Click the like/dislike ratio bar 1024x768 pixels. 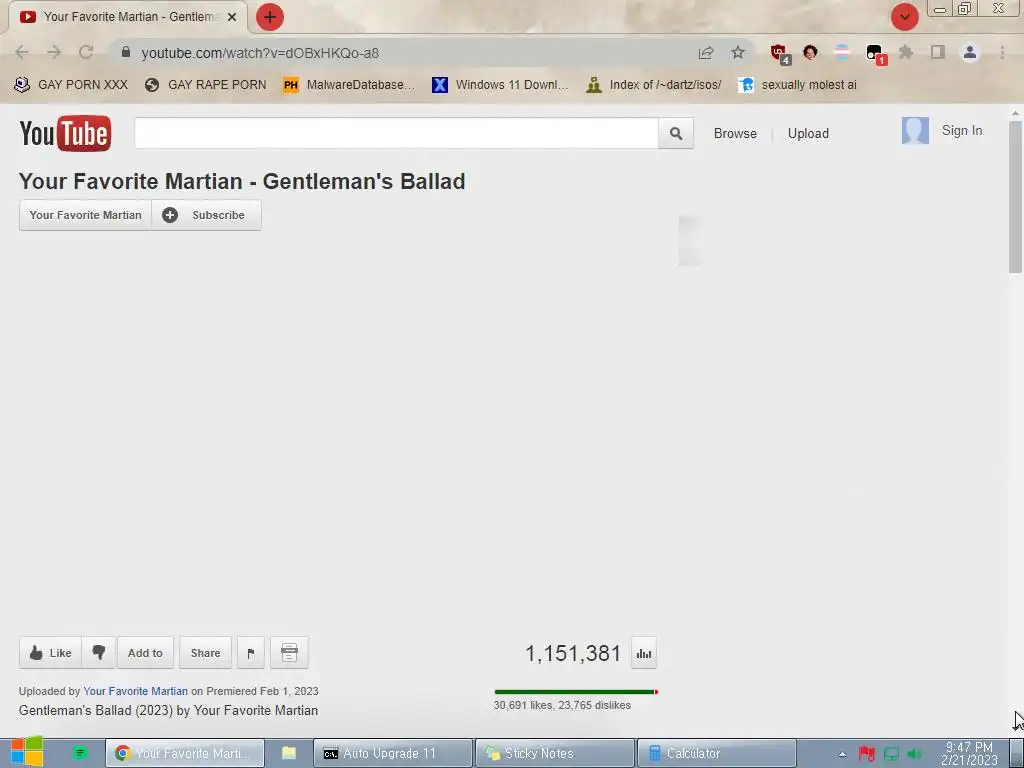coord(576,692)
